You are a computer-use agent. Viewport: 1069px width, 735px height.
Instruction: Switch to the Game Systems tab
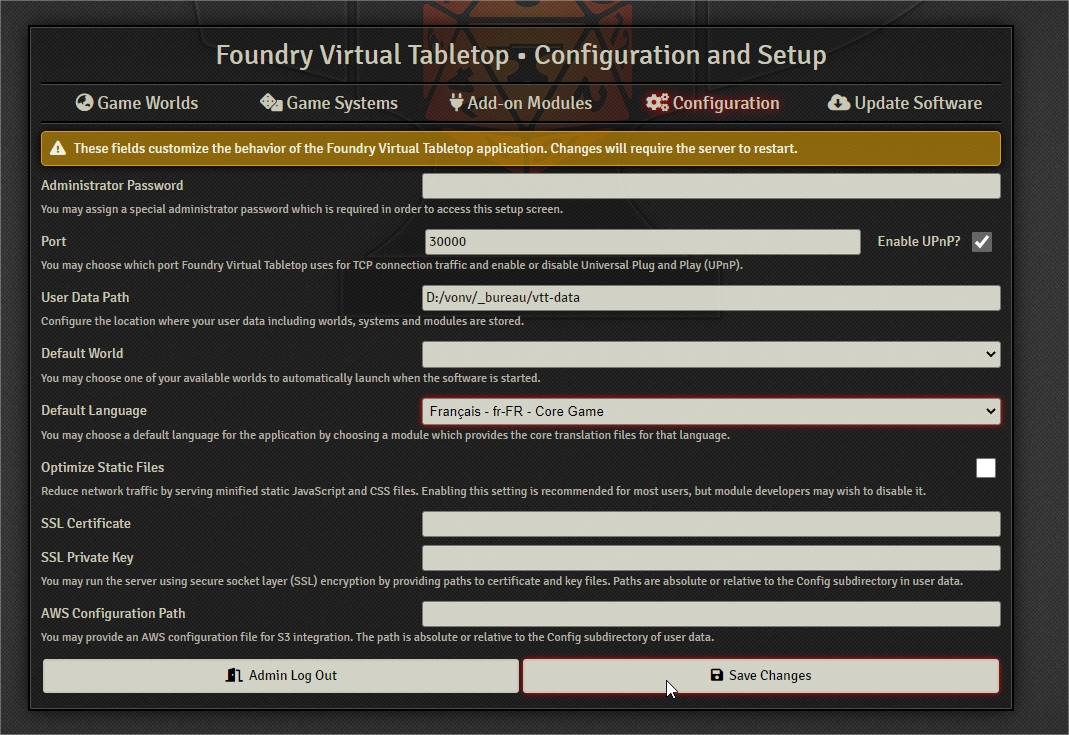pos(329,103)
